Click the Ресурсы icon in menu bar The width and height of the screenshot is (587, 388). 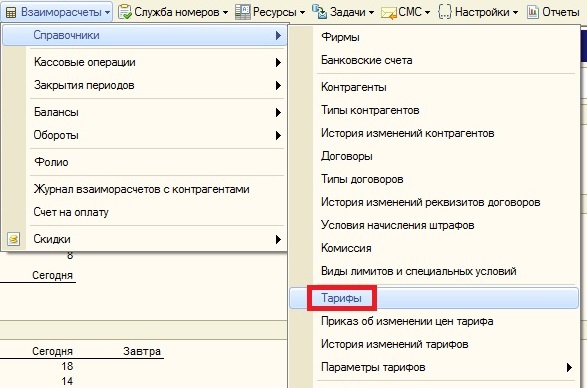click(x=243, y=12)
